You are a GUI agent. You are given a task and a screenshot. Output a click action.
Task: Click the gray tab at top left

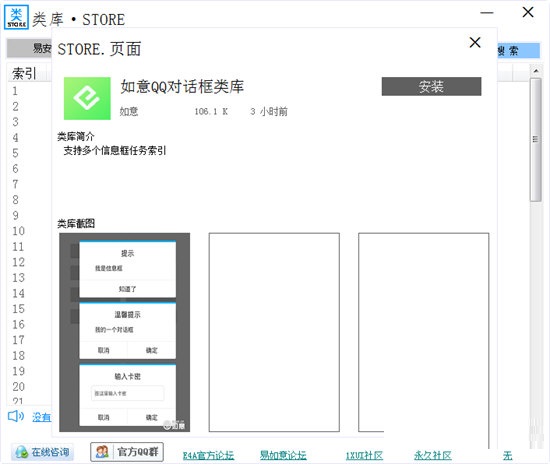point(29,48)
